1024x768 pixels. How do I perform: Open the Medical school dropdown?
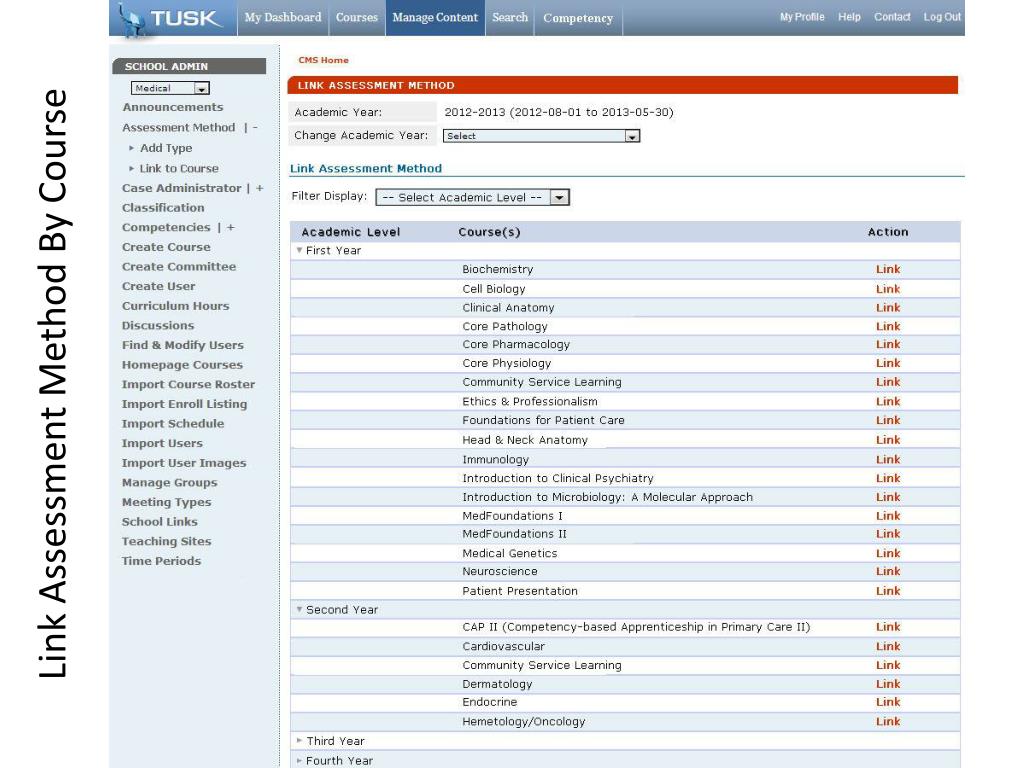[170, 88]
